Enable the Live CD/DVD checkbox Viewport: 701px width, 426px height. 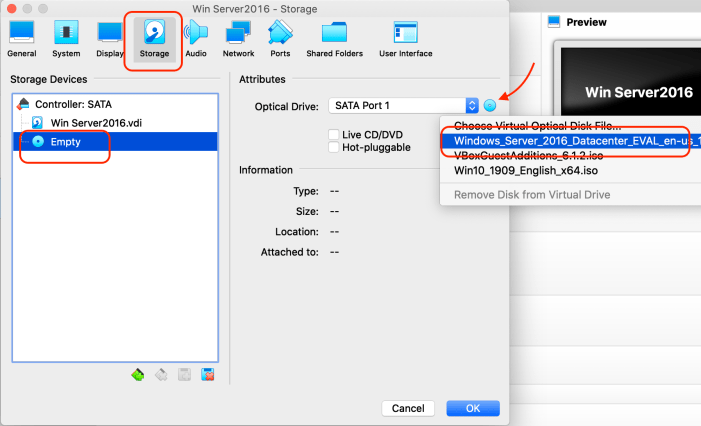coord(334,134)
